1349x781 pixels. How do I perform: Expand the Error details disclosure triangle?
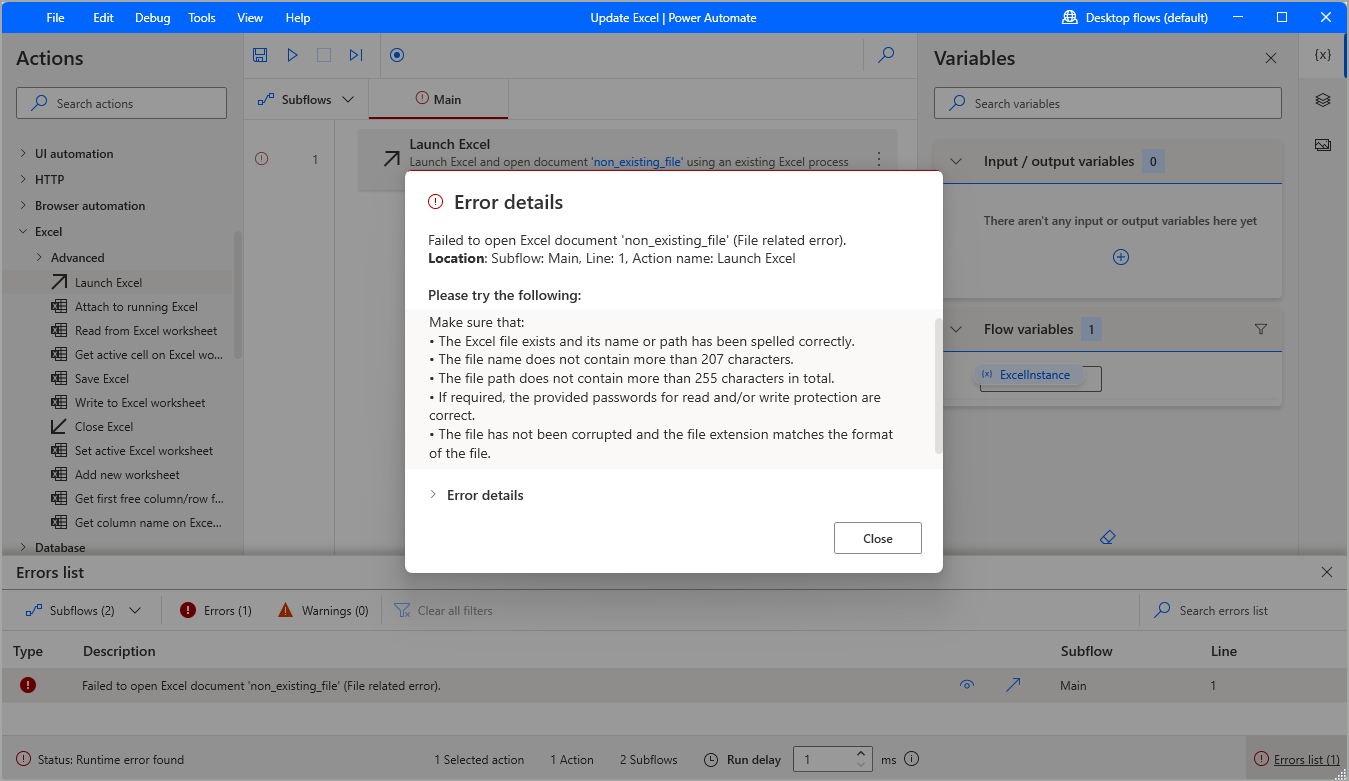432,494
